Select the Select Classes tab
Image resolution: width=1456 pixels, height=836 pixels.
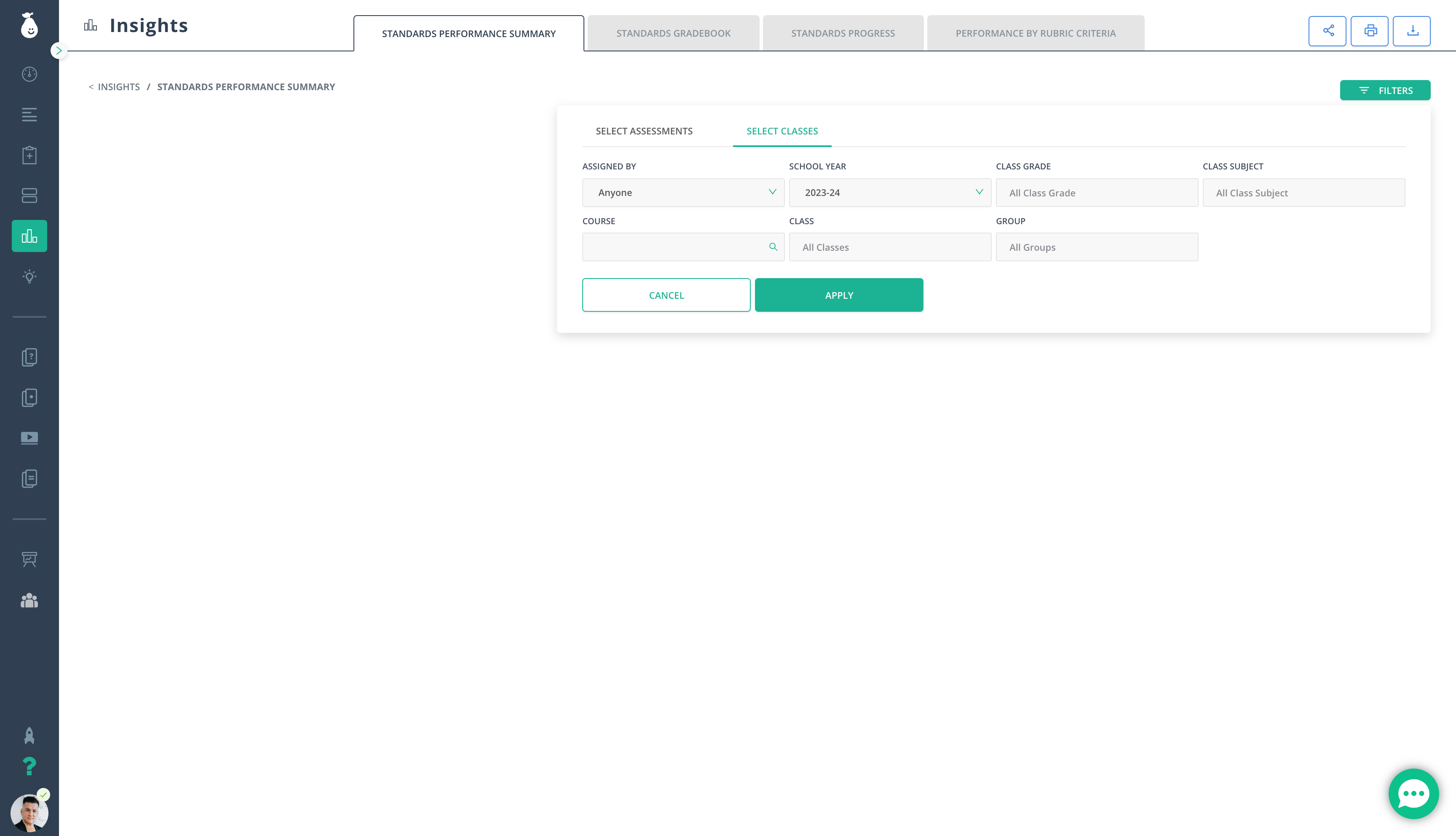tap(782, 131)
